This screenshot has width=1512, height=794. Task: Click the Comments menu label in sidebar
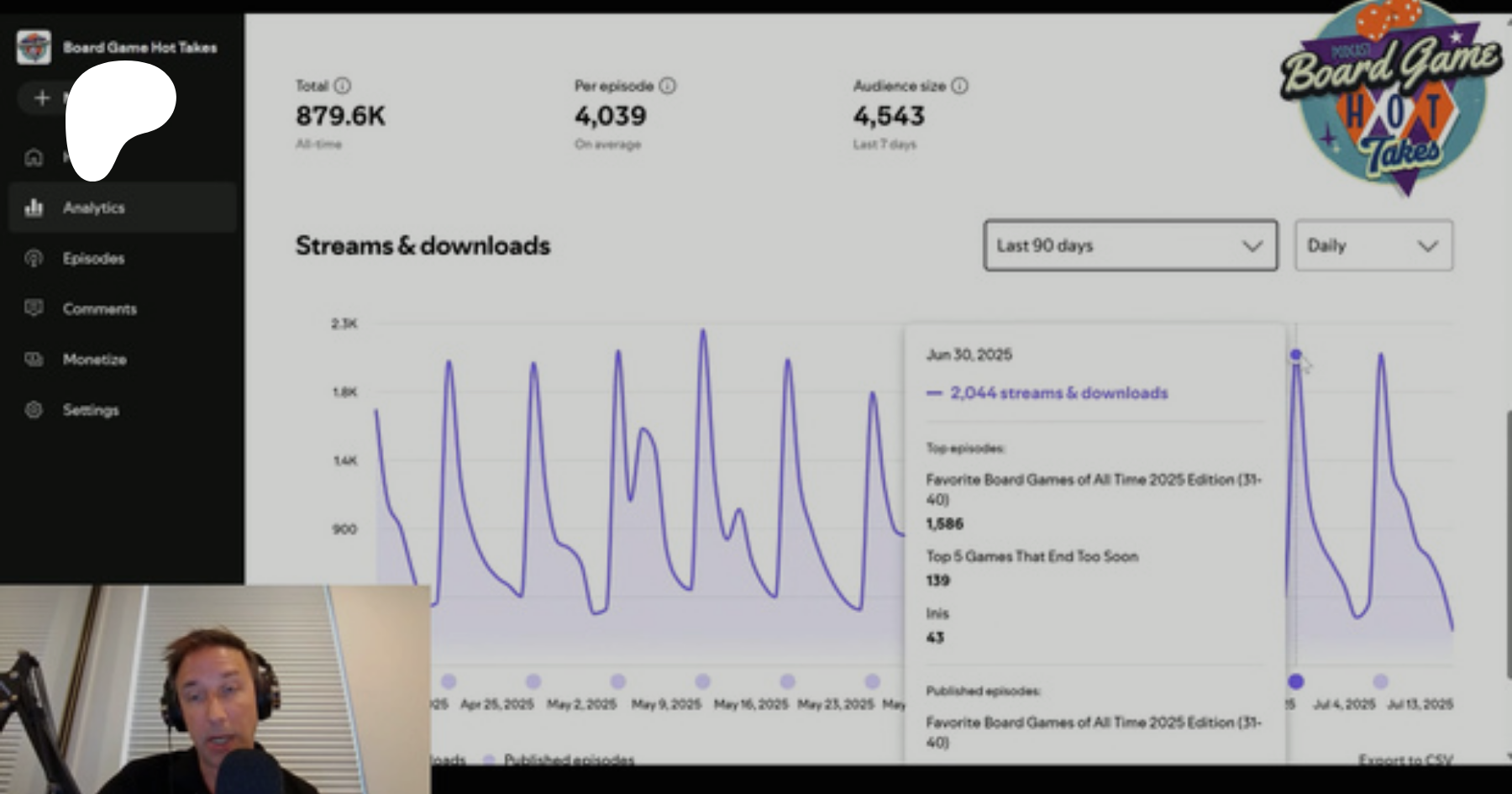tap(99, 309)
